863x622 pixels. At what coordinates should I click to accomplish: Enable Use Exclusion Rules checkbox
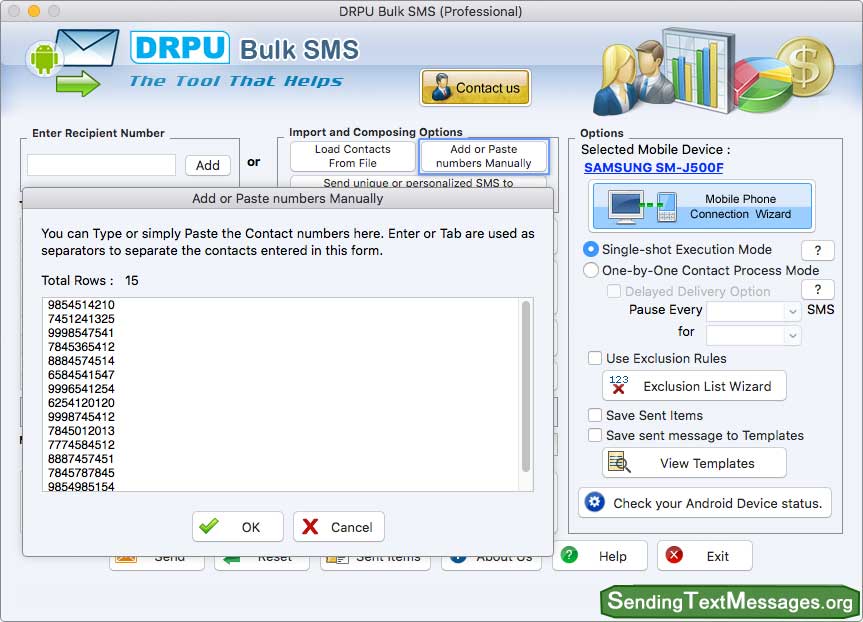point(595,358)
